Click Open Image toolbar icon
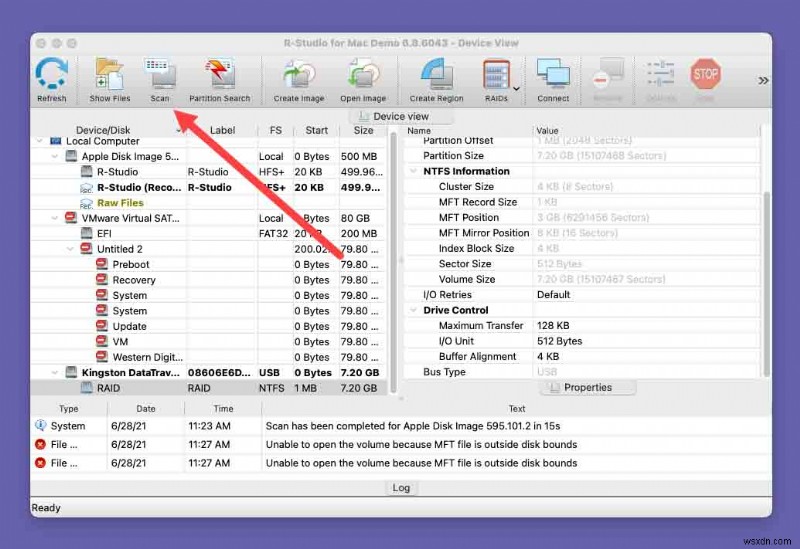The width and height of the screenshot is (800, 549). 363,80
